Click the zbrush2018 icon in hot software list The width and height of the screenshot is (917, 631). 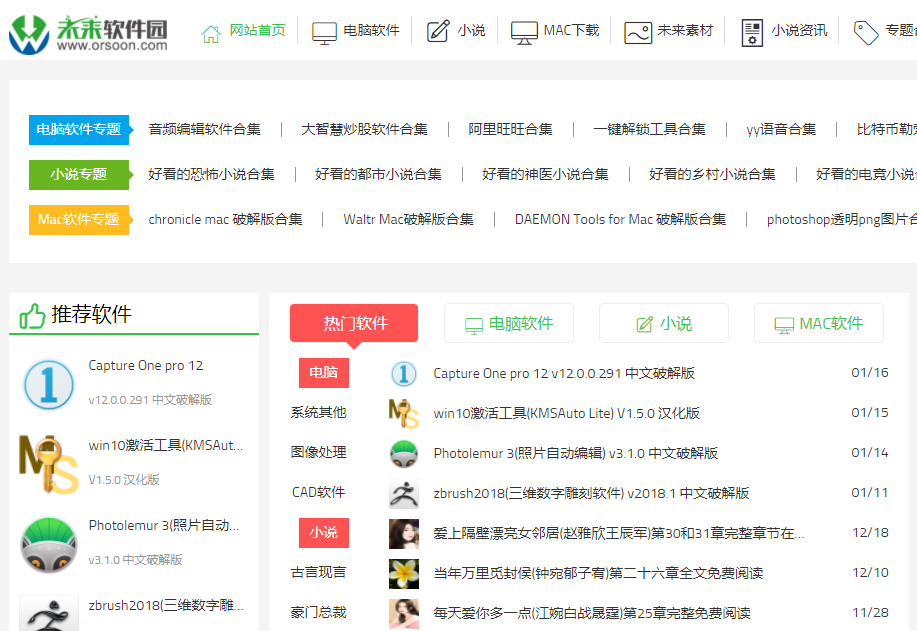[404, 494]
